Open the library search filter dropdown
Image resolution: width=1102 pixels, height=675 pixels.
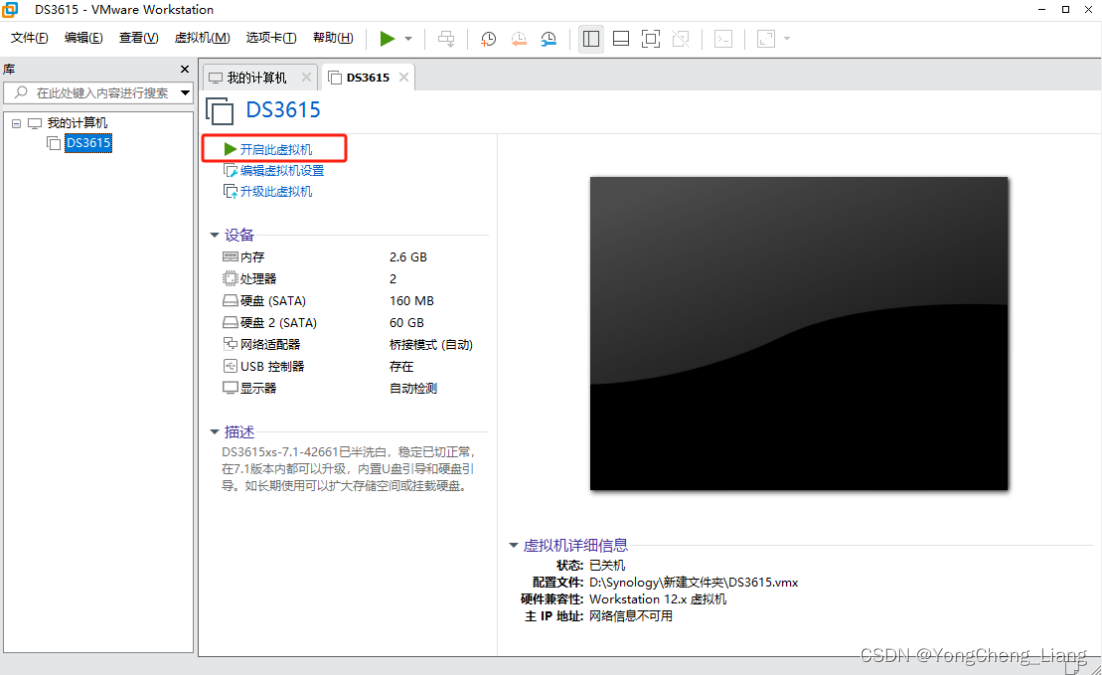[x=185, y=93]
